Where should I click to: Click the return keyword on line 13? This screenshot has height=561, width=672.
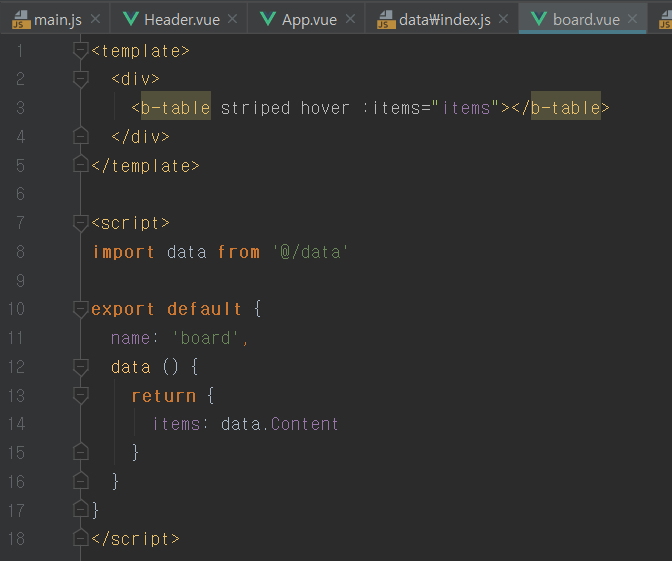164,396
